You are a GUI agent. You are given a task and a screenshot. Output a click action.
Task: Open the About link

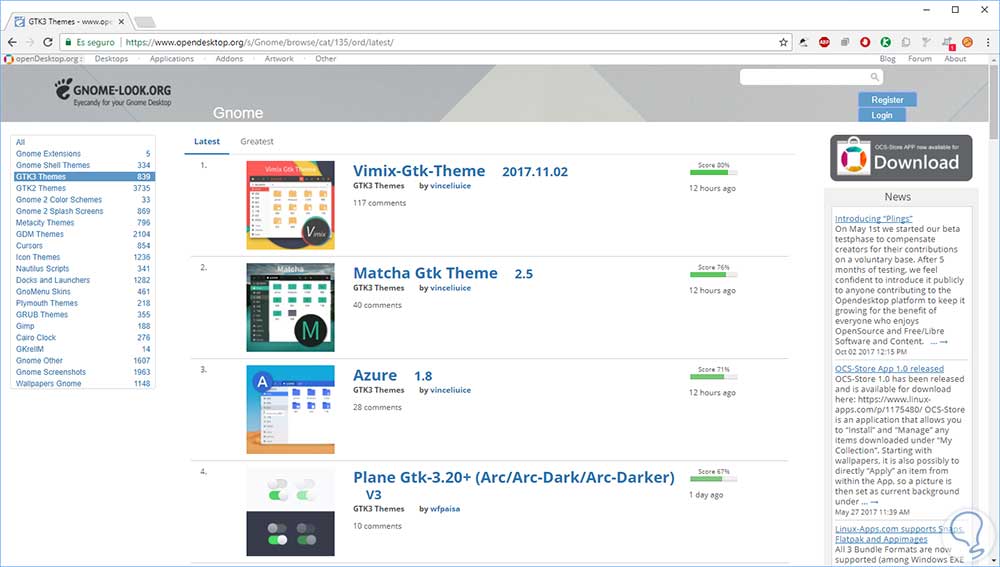[x=955, y=59]
